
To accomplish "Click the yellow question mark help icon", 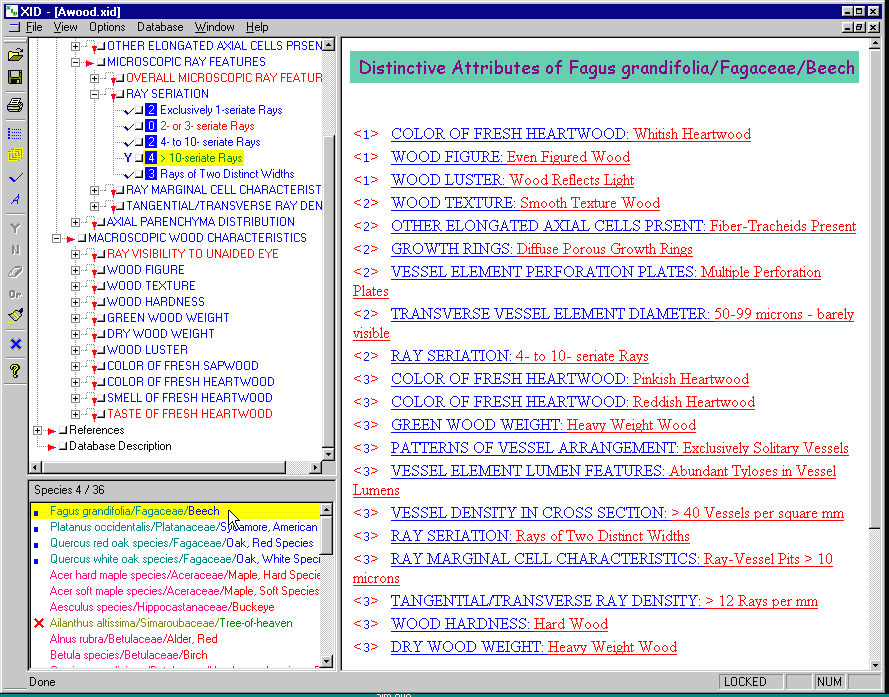I will [x=15, y=371].
